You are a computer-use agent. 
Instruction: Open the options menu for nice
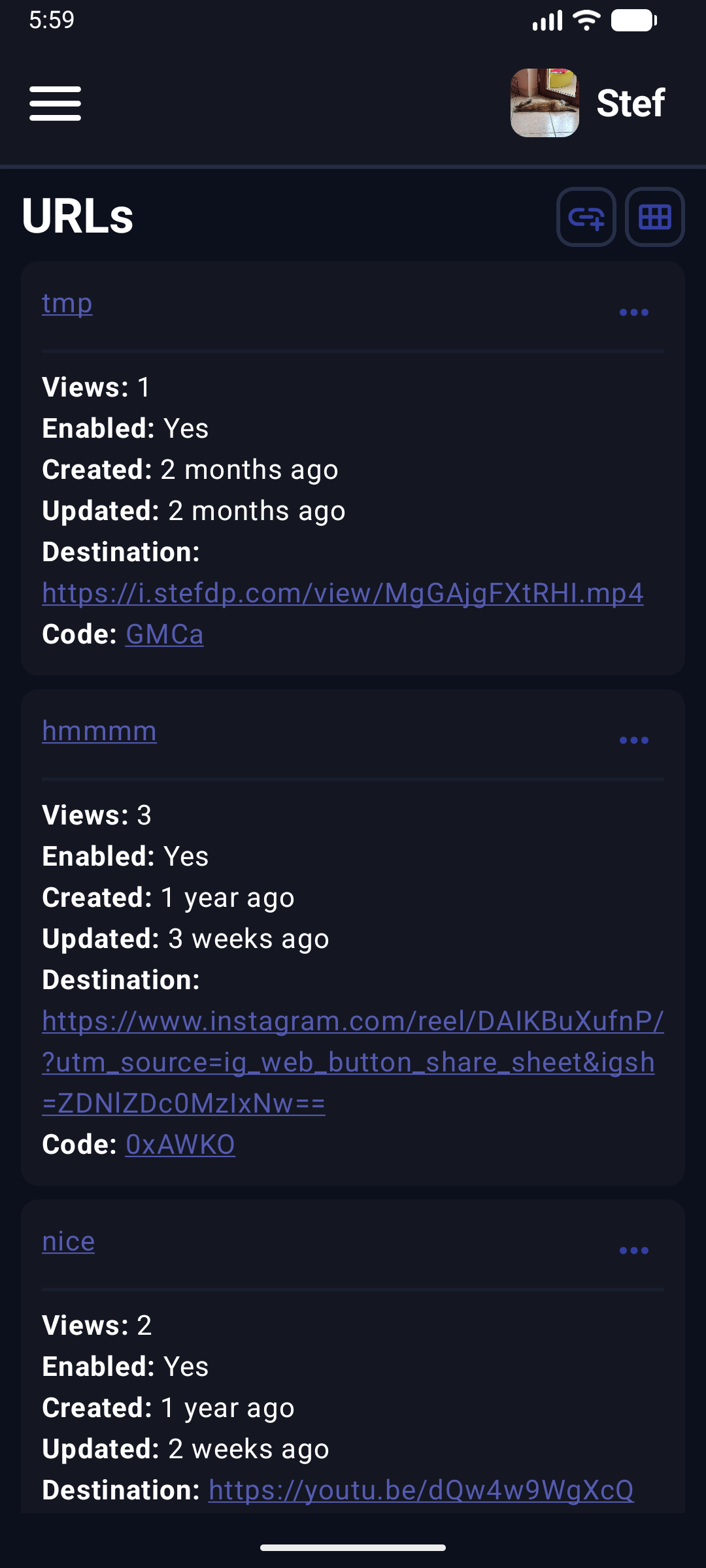tap(634, 1250)
